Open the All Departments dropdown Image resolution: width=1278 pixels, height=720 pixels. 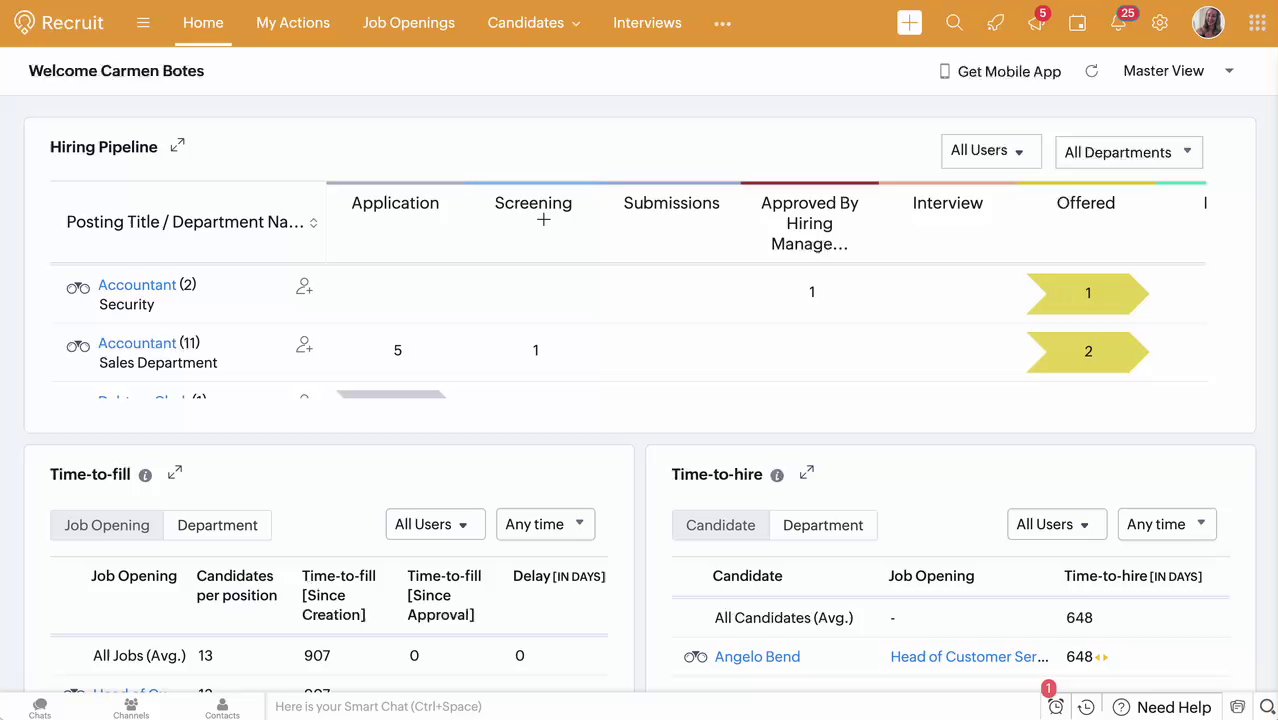[1128, 152]
